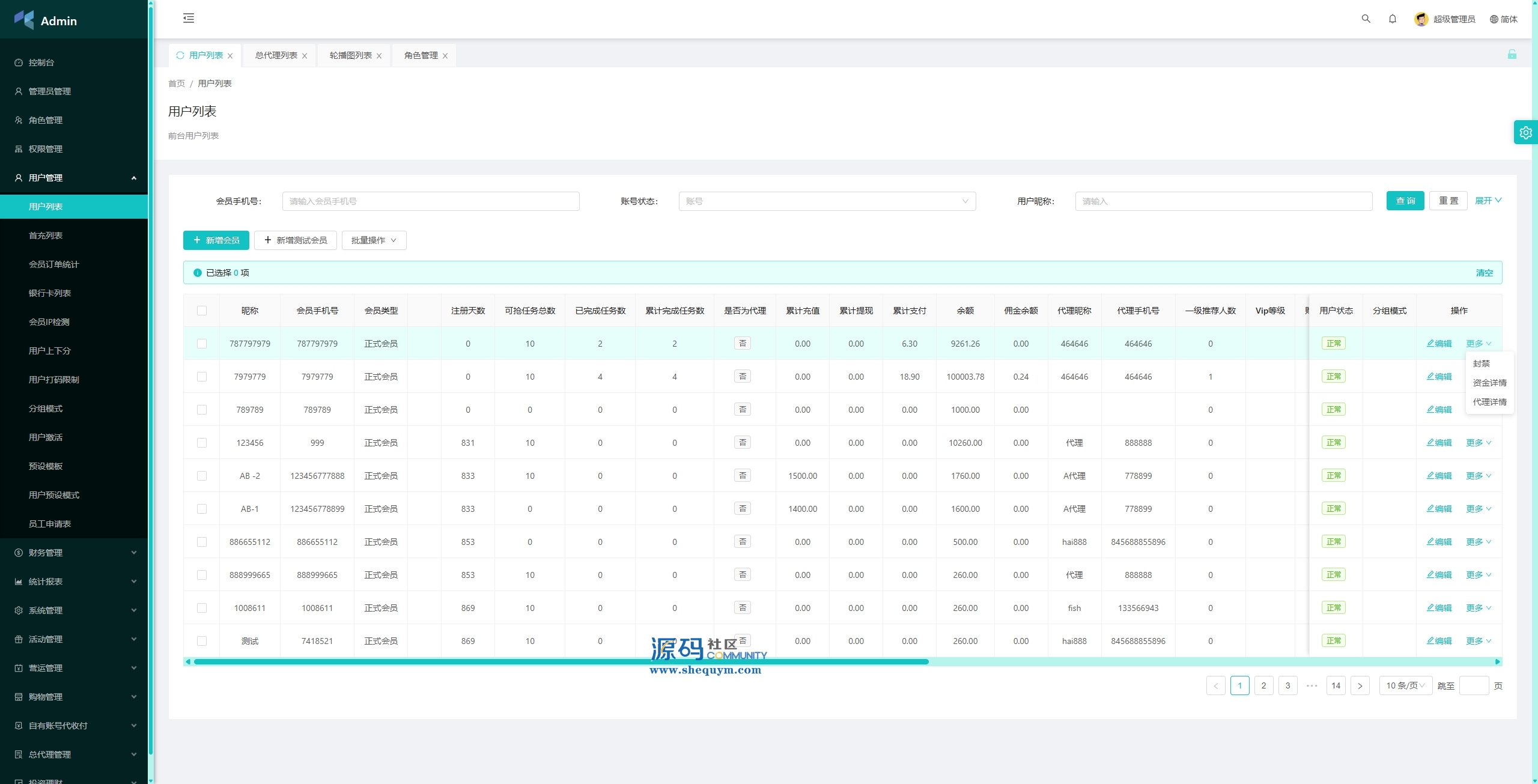The image size is (1538, 784).
Task: Close the 总代理列表 tab
Action: 305,56
